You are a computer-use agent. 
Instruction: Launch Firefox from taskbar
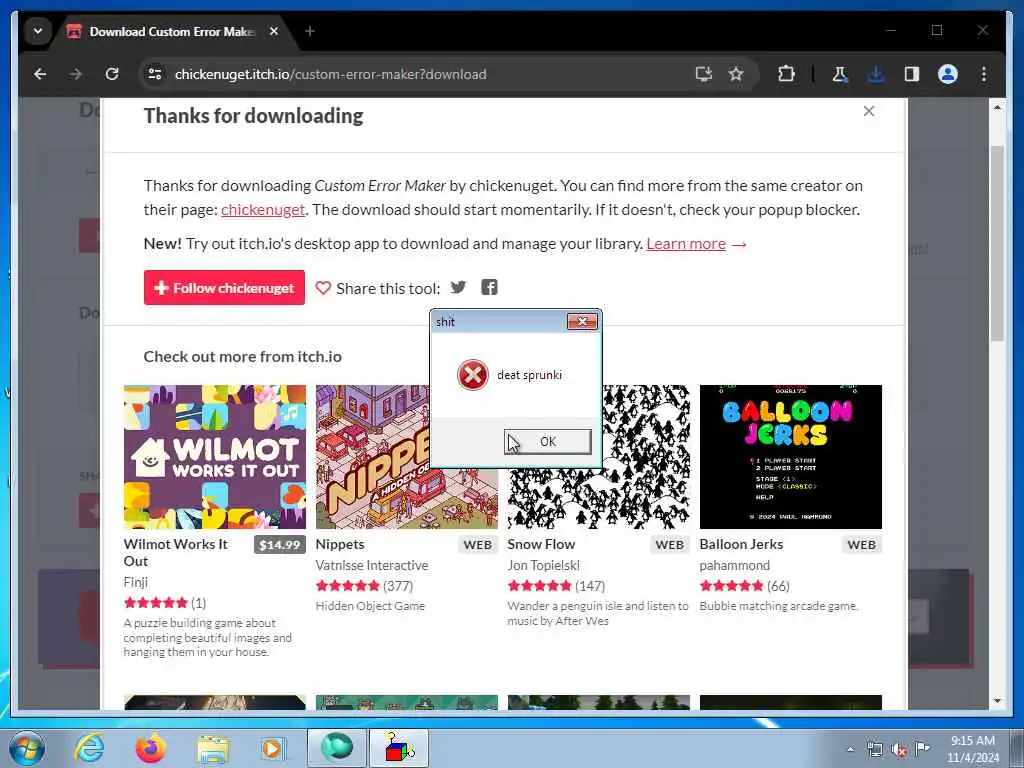coord(150,748)
